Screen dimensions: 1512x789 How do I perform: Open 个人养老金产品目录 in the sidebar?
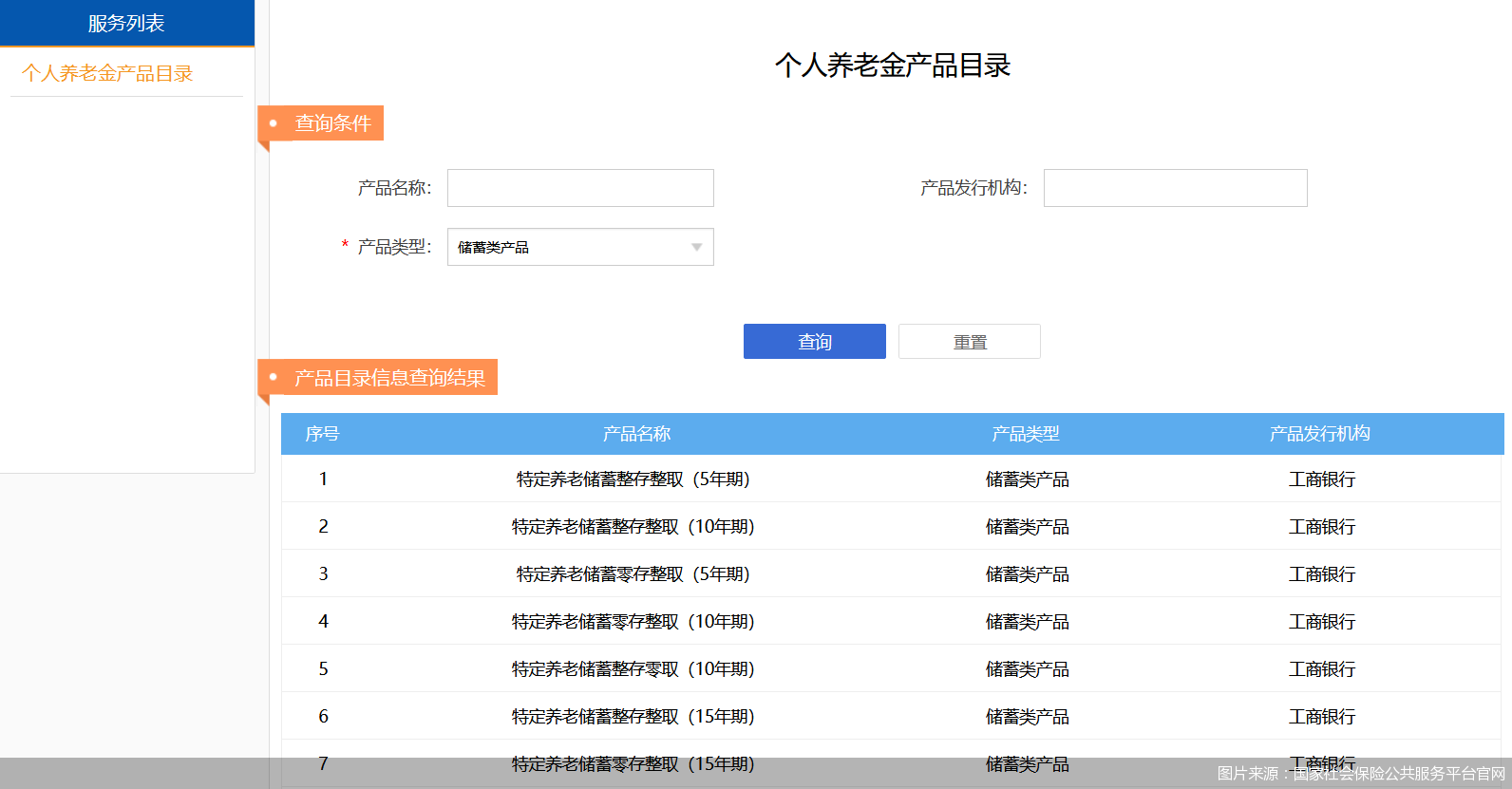coord(107,73)
